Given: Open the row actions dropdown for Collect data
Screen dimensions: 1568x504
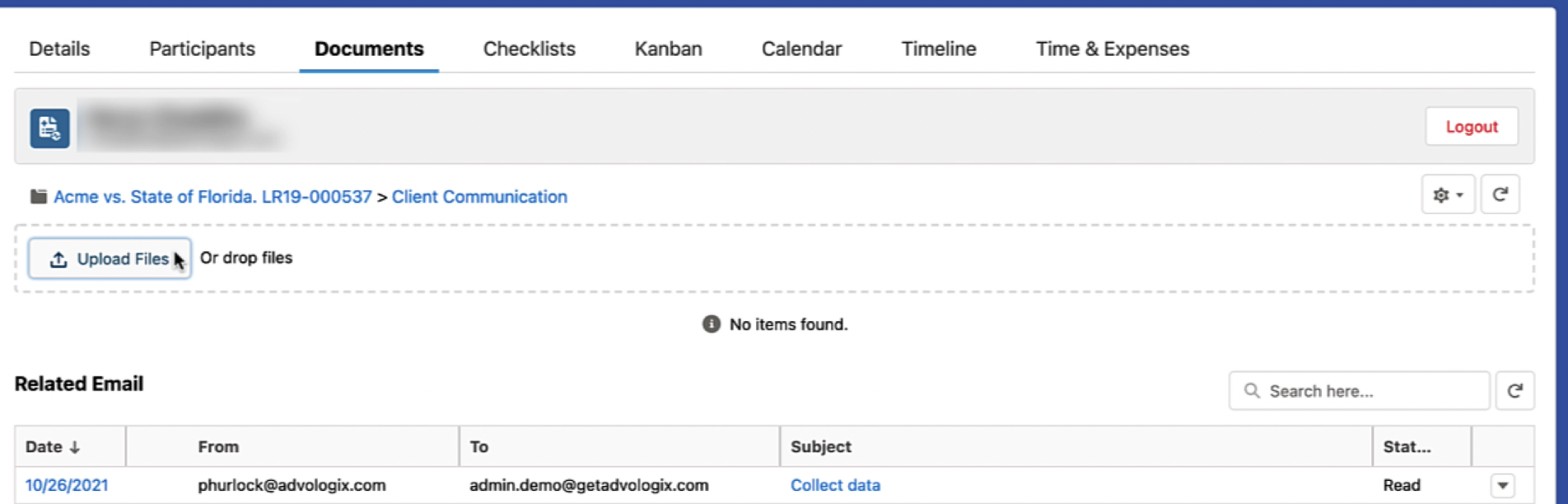Looking at the screenshot, I should [1502, 486].
